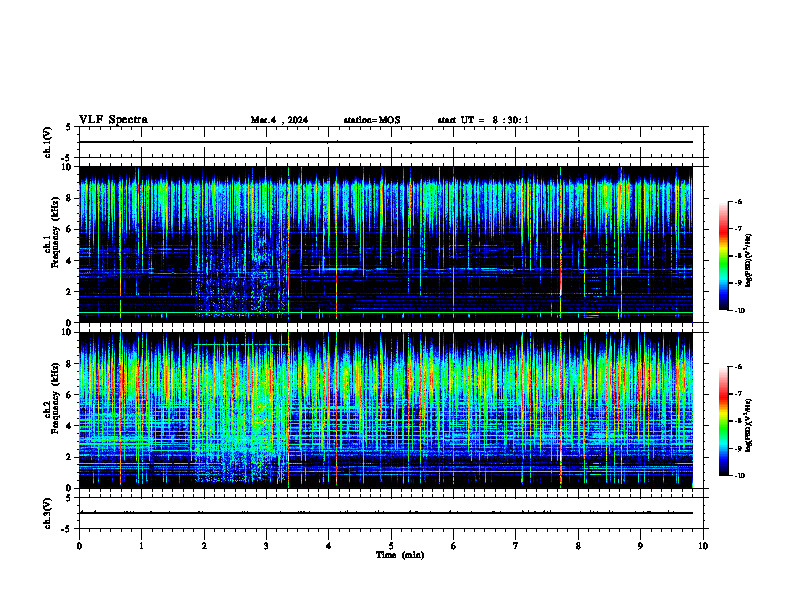The height and width of the screenshot is (612, 792).
Task: Click the "-6" label on ch.2 colorbar
Action: tap(738, 367)
